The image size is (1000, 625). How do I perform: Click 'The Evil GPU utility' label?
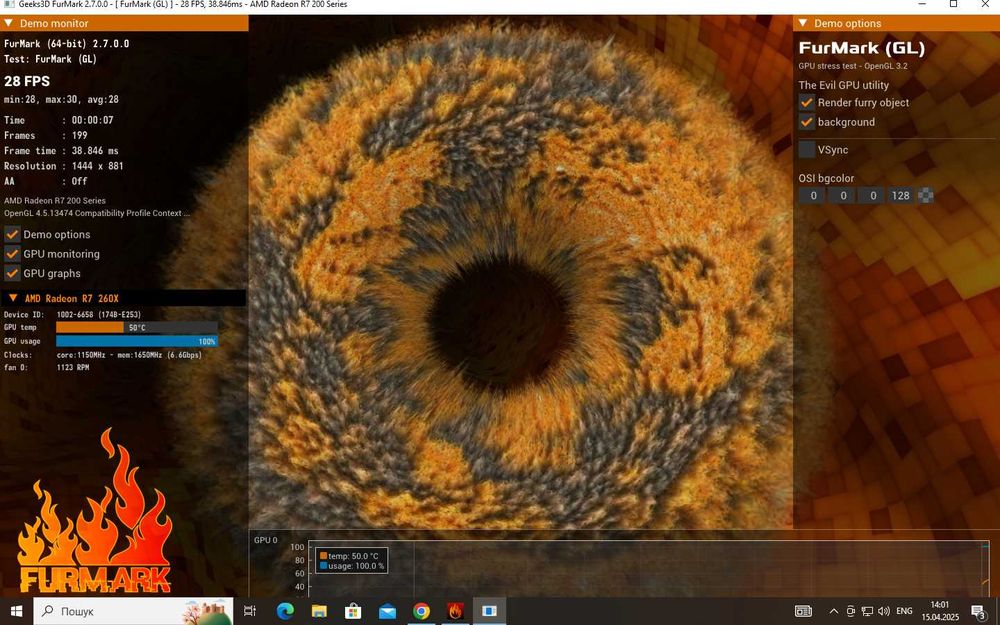pos(843,85)
